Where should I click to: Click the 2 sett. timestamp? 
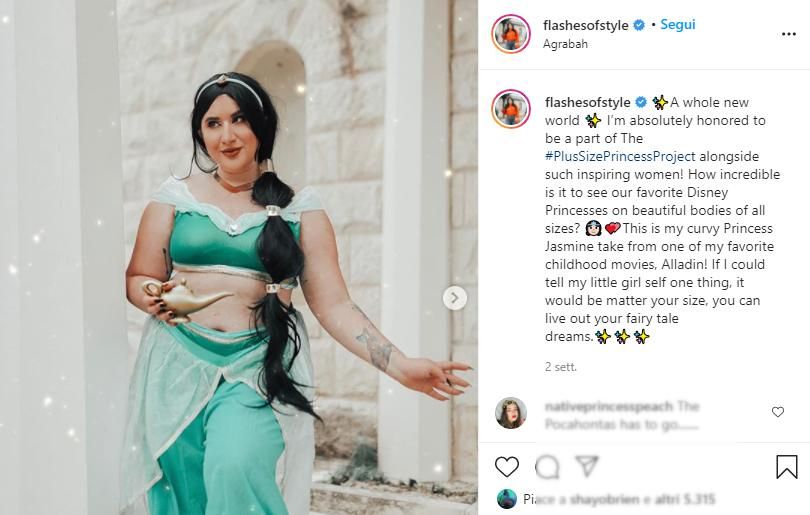[560, 367]
